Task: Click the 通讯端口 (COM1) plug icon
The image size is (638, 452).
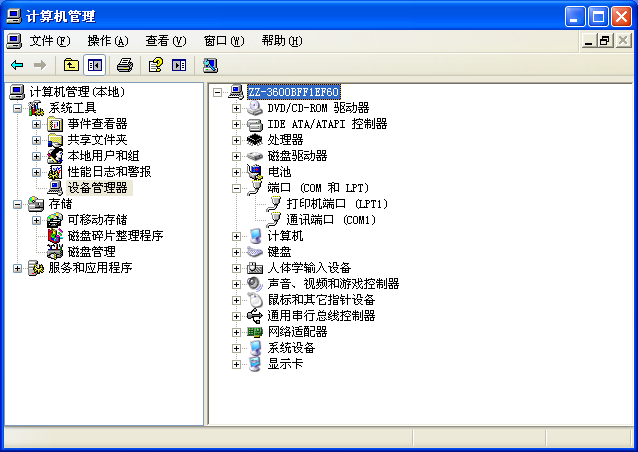Action: point(274,220)
